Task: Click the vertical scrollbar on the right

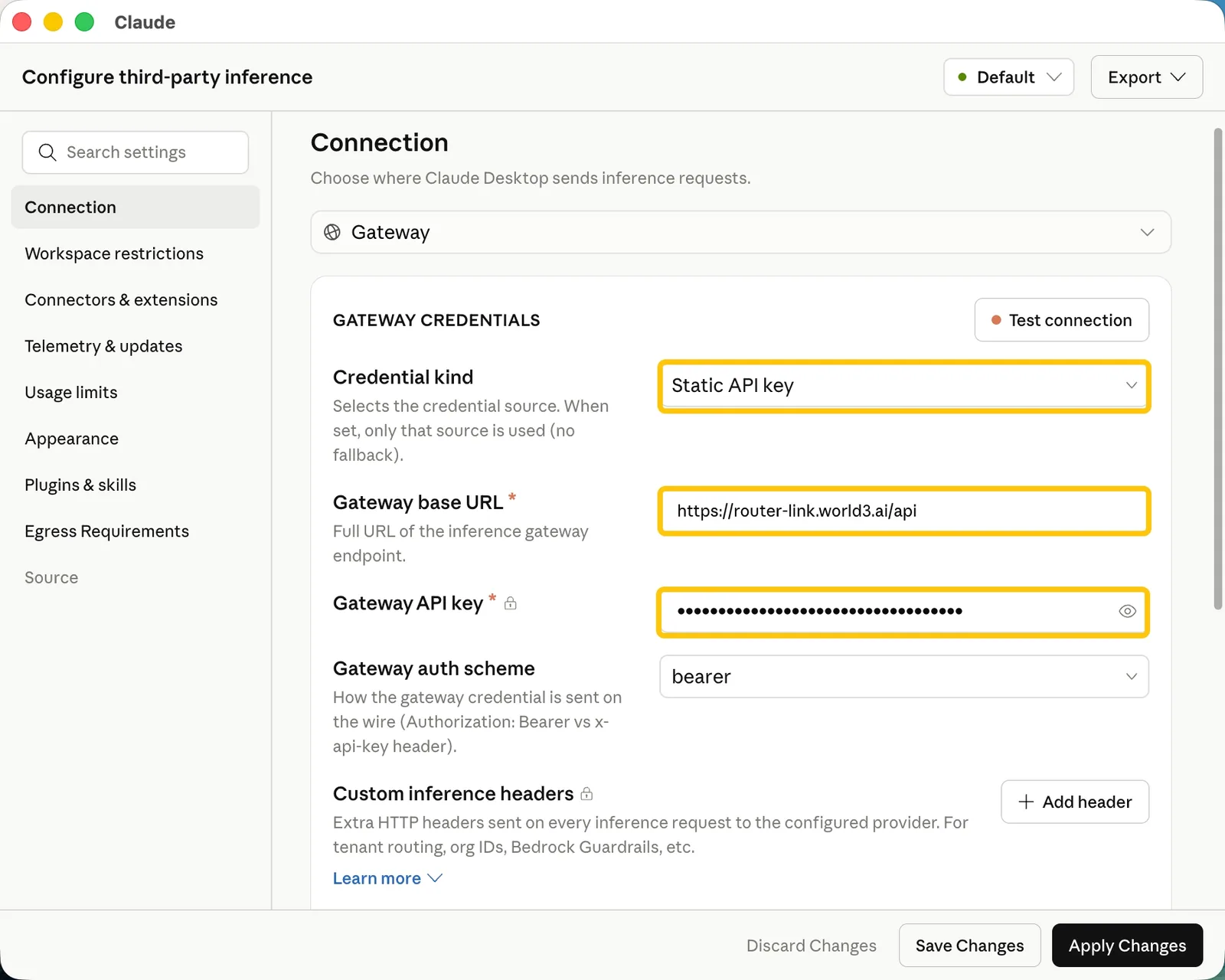Action: [x=1217, y=369]
